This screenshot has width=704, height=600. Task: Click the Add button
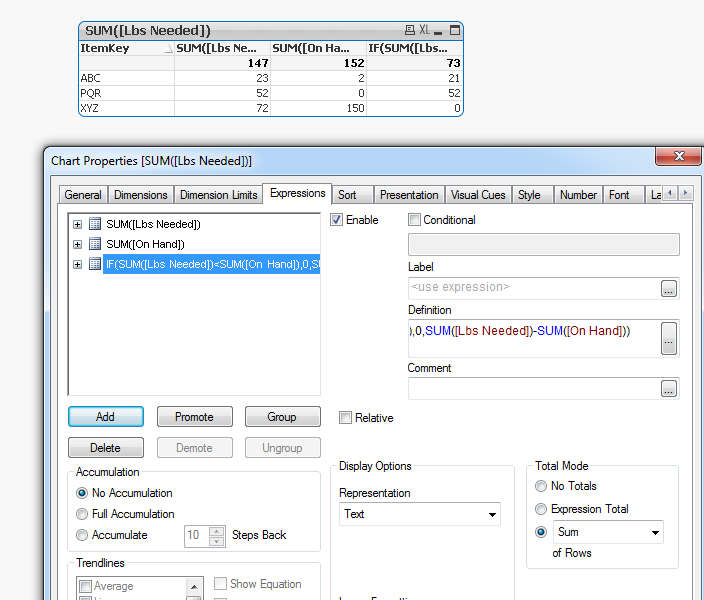point(105,417)
